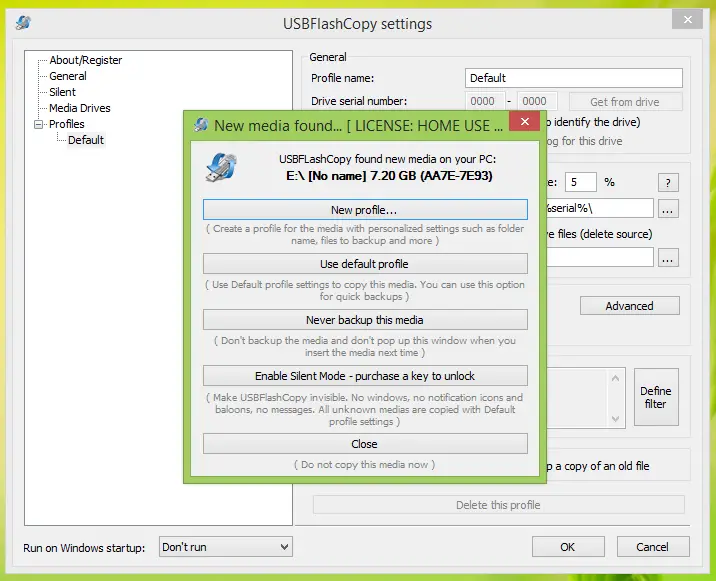This screenshot has width=716, height=581.
Task: Open the Run on Windows startup dropdown
Action: click(226, 547)
